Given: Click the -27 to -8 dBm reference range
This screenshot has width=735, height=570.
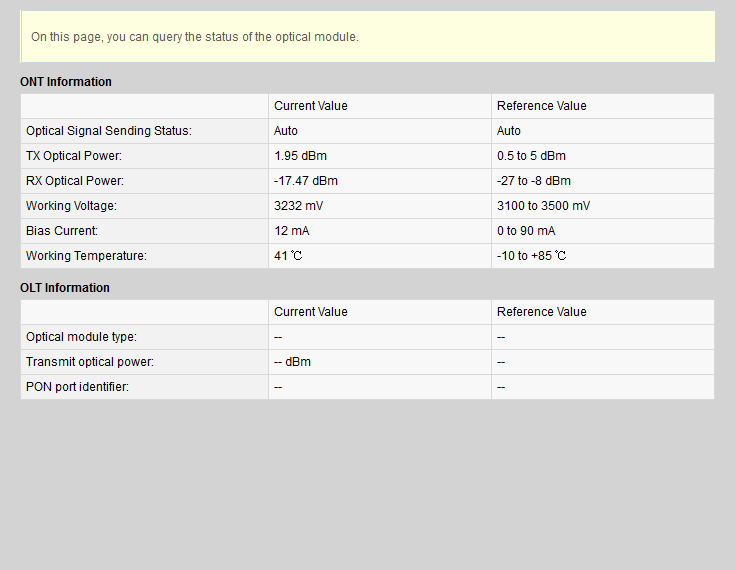Looking at the screenshot, I should 534,181.
